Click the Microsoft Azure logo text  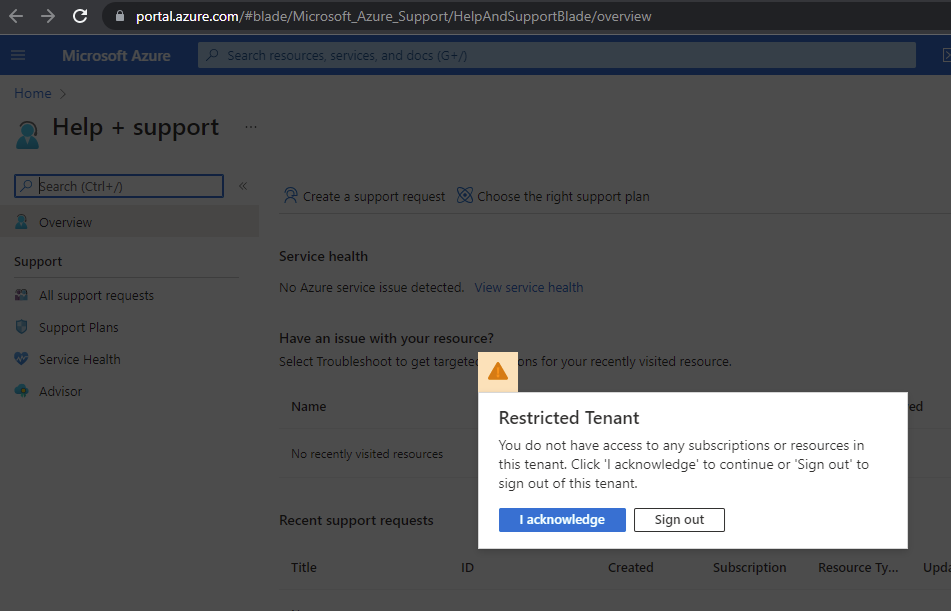[116, 55]
